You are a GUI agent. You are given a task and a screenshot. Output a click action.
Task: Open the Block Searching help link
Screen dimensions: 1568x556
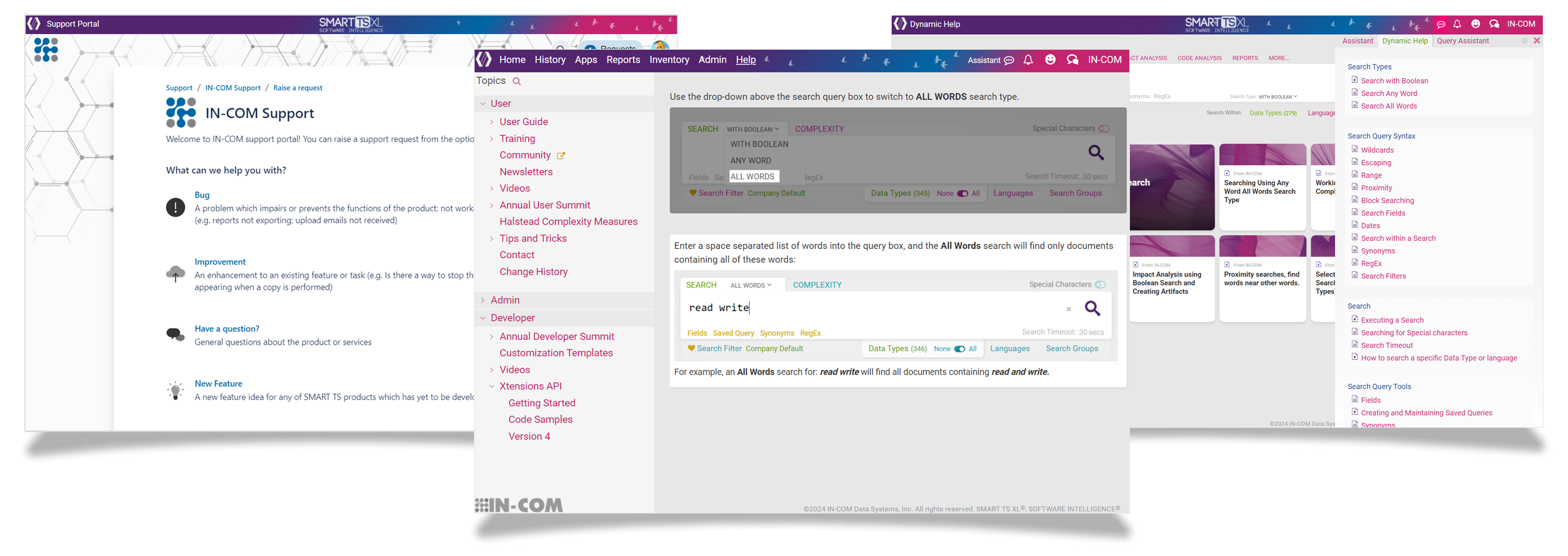point(1387,200)
